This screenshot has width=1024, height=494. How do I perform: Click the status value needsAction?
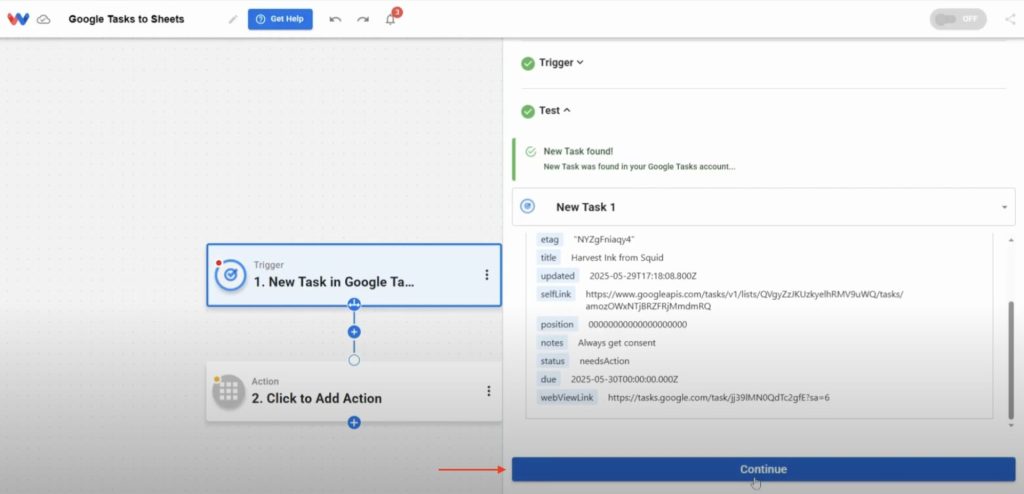click(604, 361)
